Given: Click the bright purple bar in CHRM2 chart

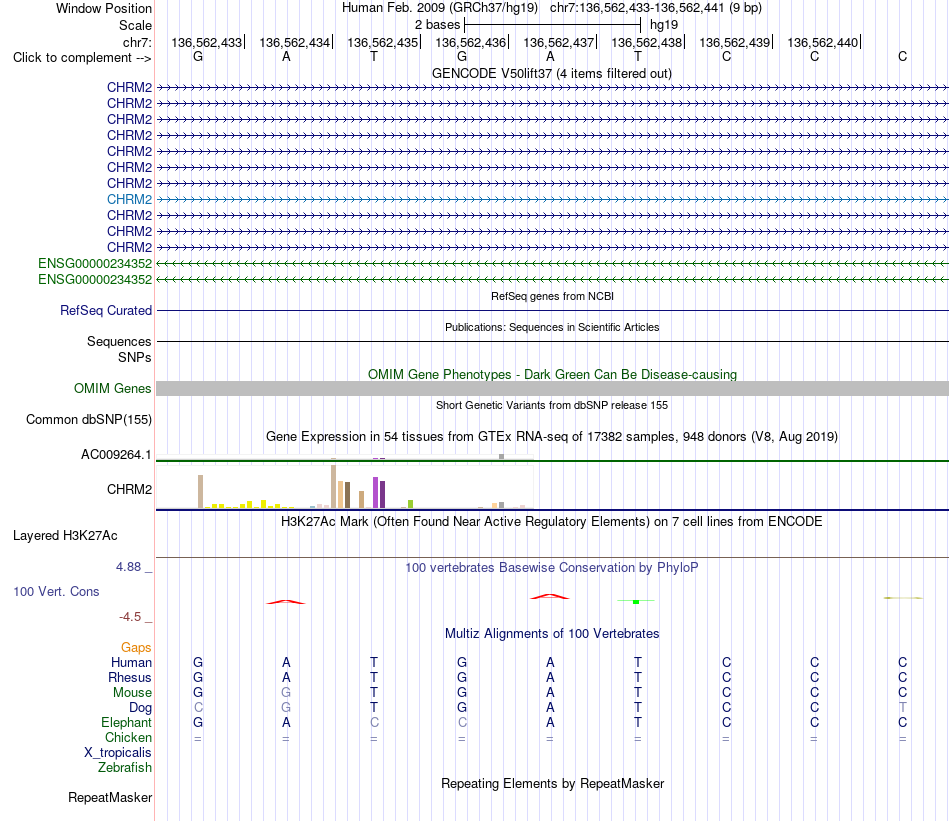Looking at the screenshot, I should 376,492.
